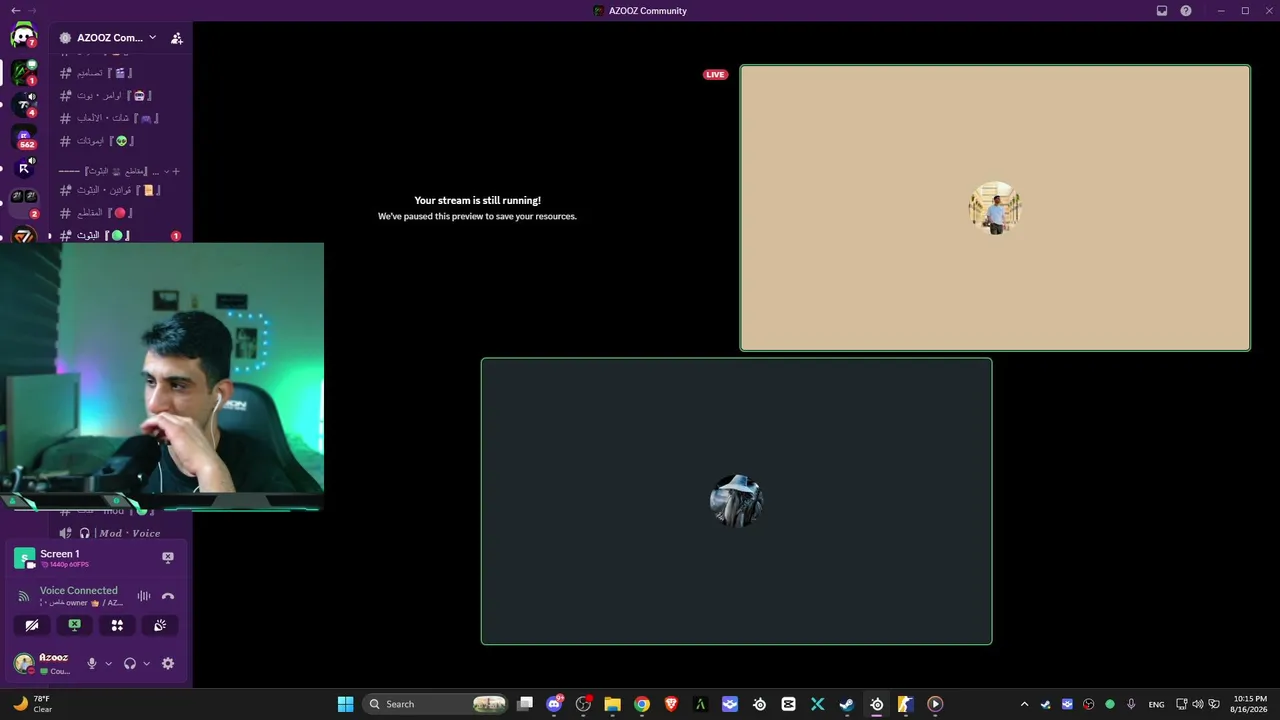Click the Windows taskbar Search box

[x=437, y=704]
